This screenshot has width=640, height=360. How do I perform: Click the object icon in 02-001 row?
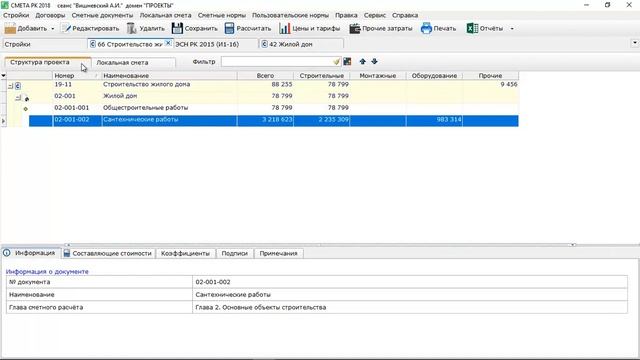[x=27, y=99]
